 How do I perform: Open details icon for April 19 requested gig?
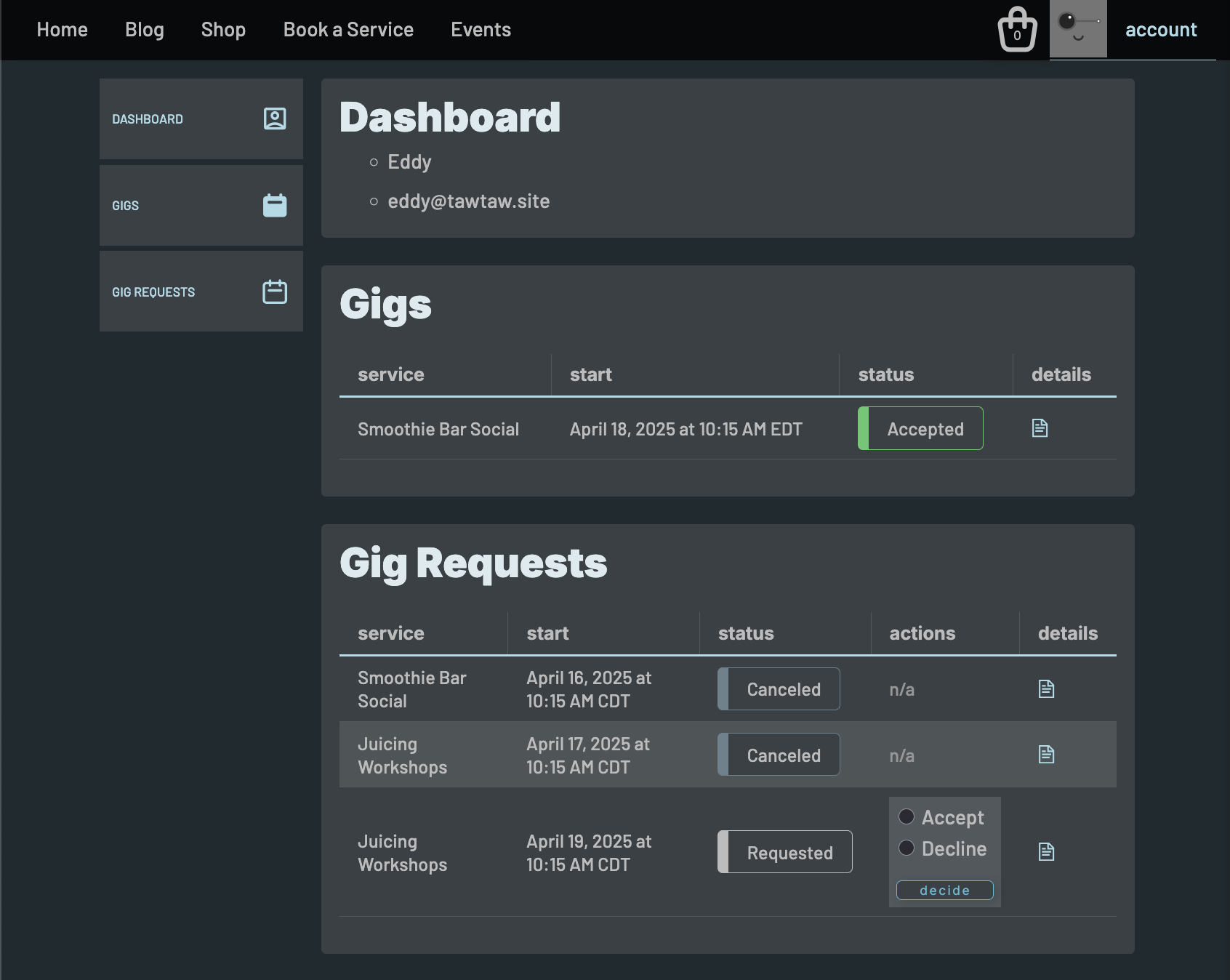(1047, 851)
